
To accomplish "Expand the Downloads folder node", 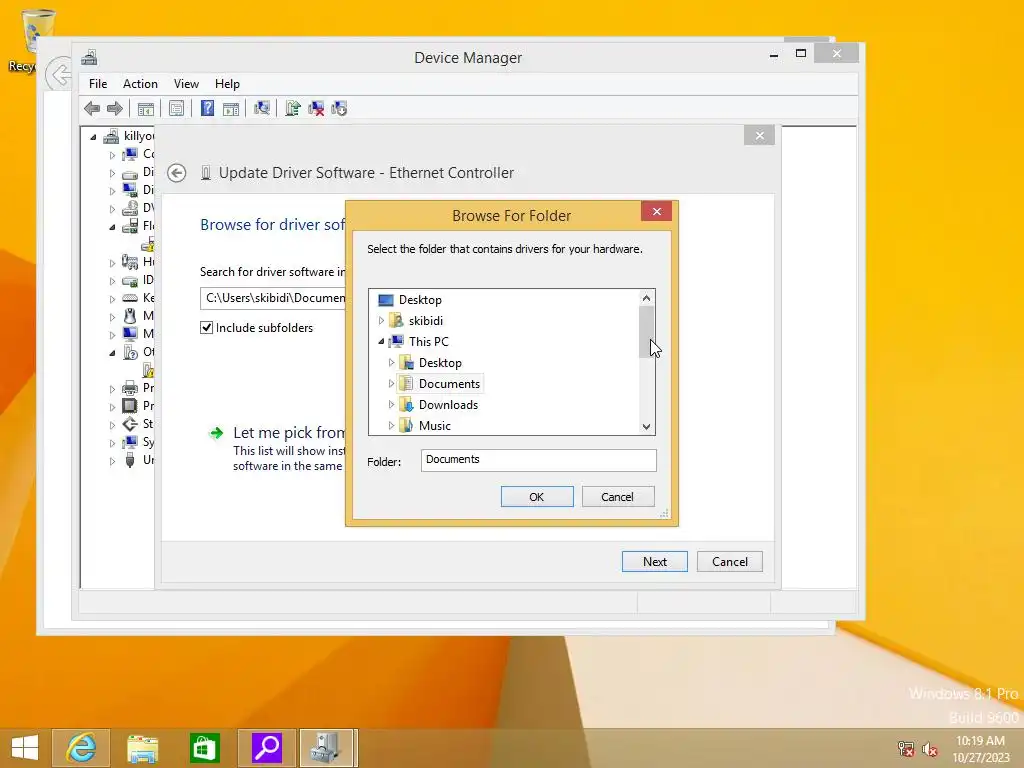I will [391, 404].
